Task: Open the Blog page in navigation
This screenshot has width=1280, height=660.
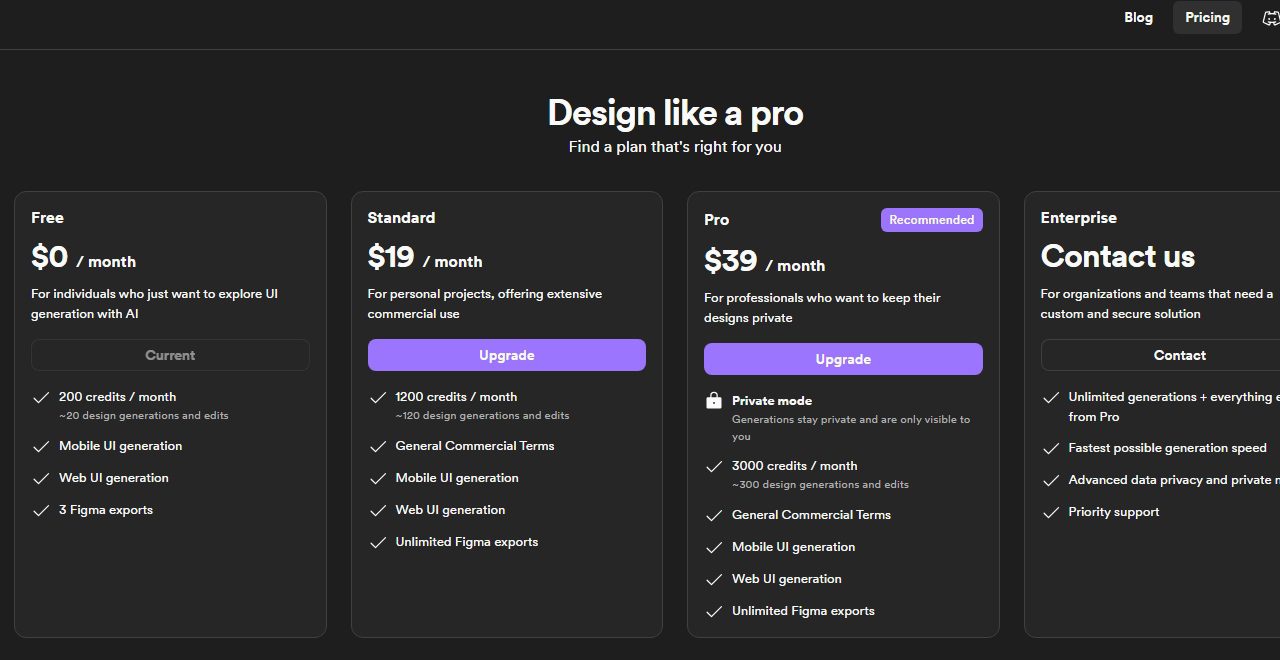Action: [x=1138, y=17]
